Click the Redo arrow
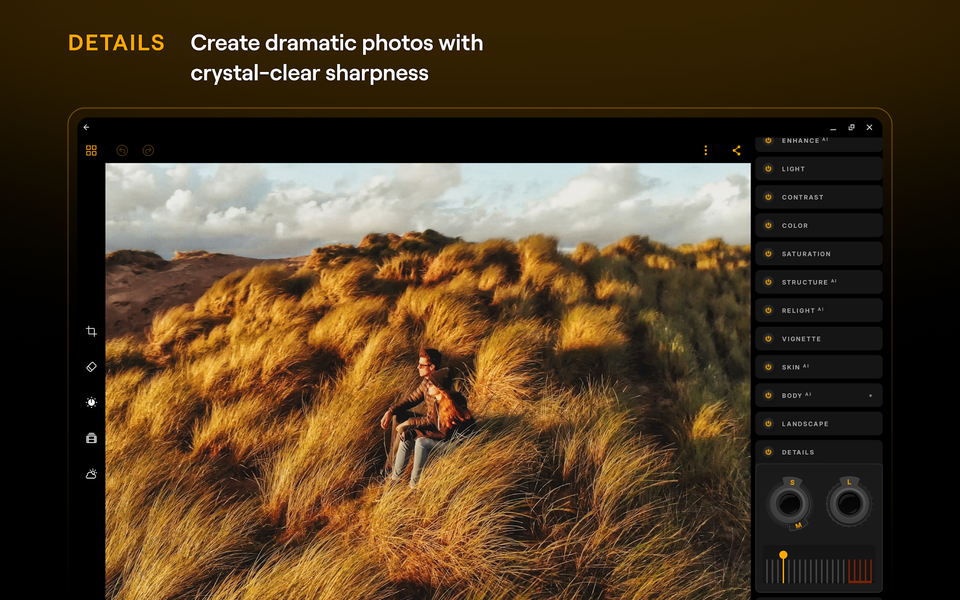The height and width of the screenshot is (600, 960). coord(147,150)
